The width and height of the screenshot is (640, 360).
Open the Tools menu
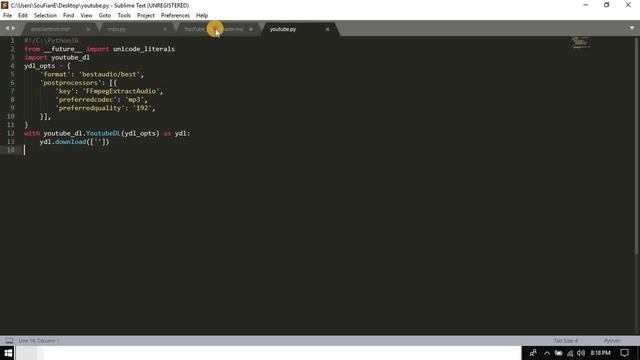(124, 16)
